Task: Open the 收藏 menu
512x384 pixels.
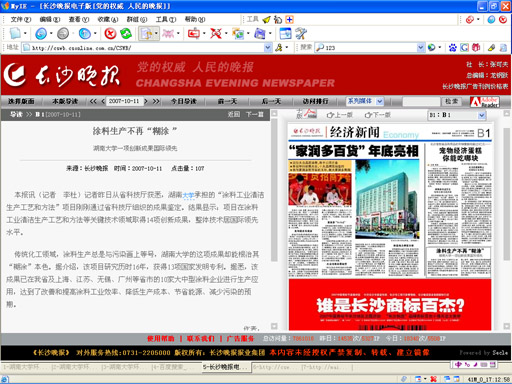Action: click(x=108, y=19)
